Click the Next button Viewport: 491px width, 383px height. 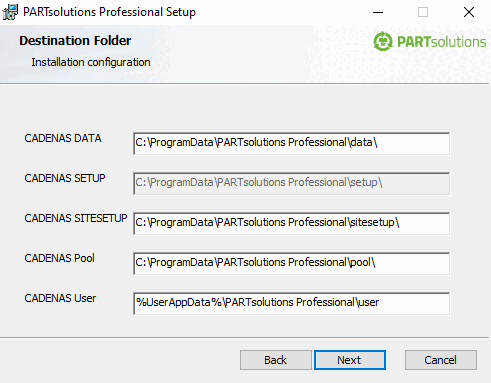point(350,360)
